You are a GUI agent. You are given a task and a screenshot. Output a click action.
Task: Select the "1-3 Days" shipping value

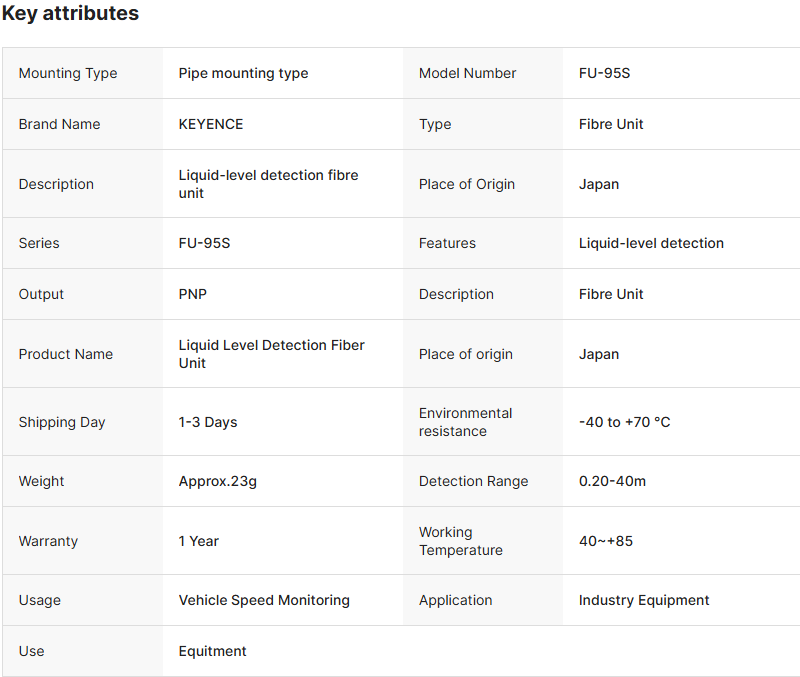pyautogui.click(x=208, y=422)
